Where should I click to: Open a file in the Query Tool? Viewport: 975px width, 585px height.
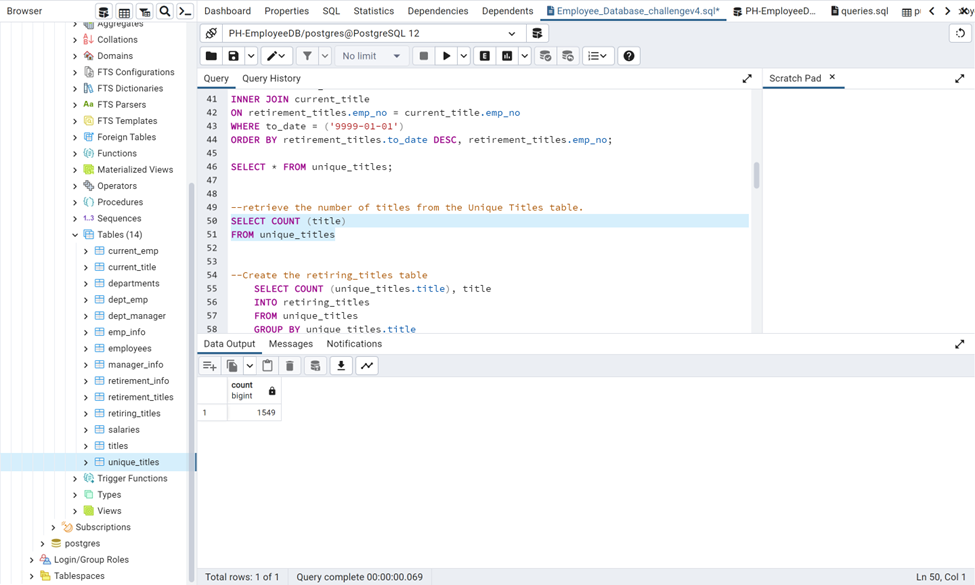pos(211,55)
